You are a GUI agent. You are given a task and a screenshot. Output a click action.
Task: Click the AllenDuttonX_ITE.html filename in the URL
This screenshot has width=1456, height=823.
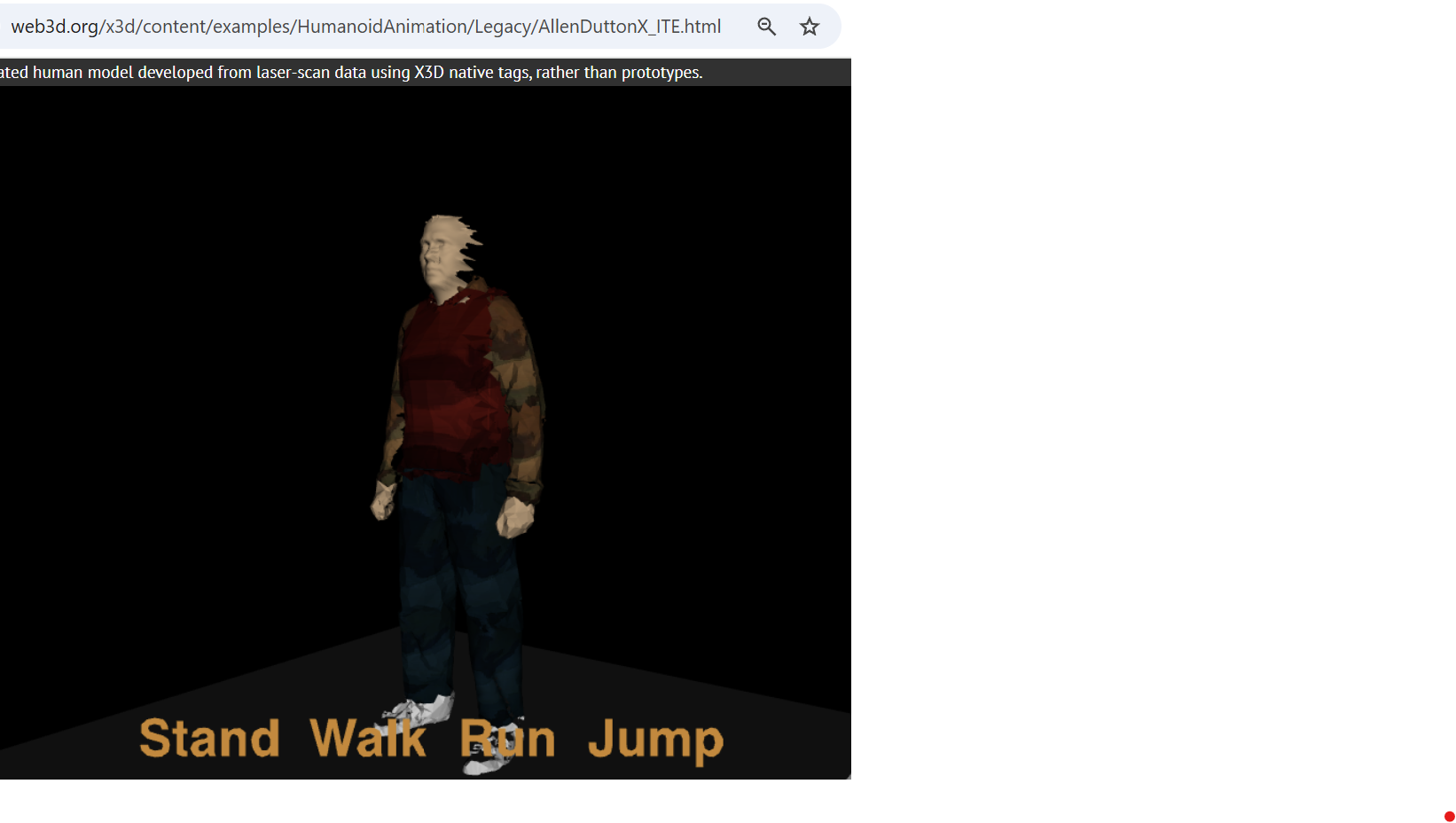(x=629, y=27)
